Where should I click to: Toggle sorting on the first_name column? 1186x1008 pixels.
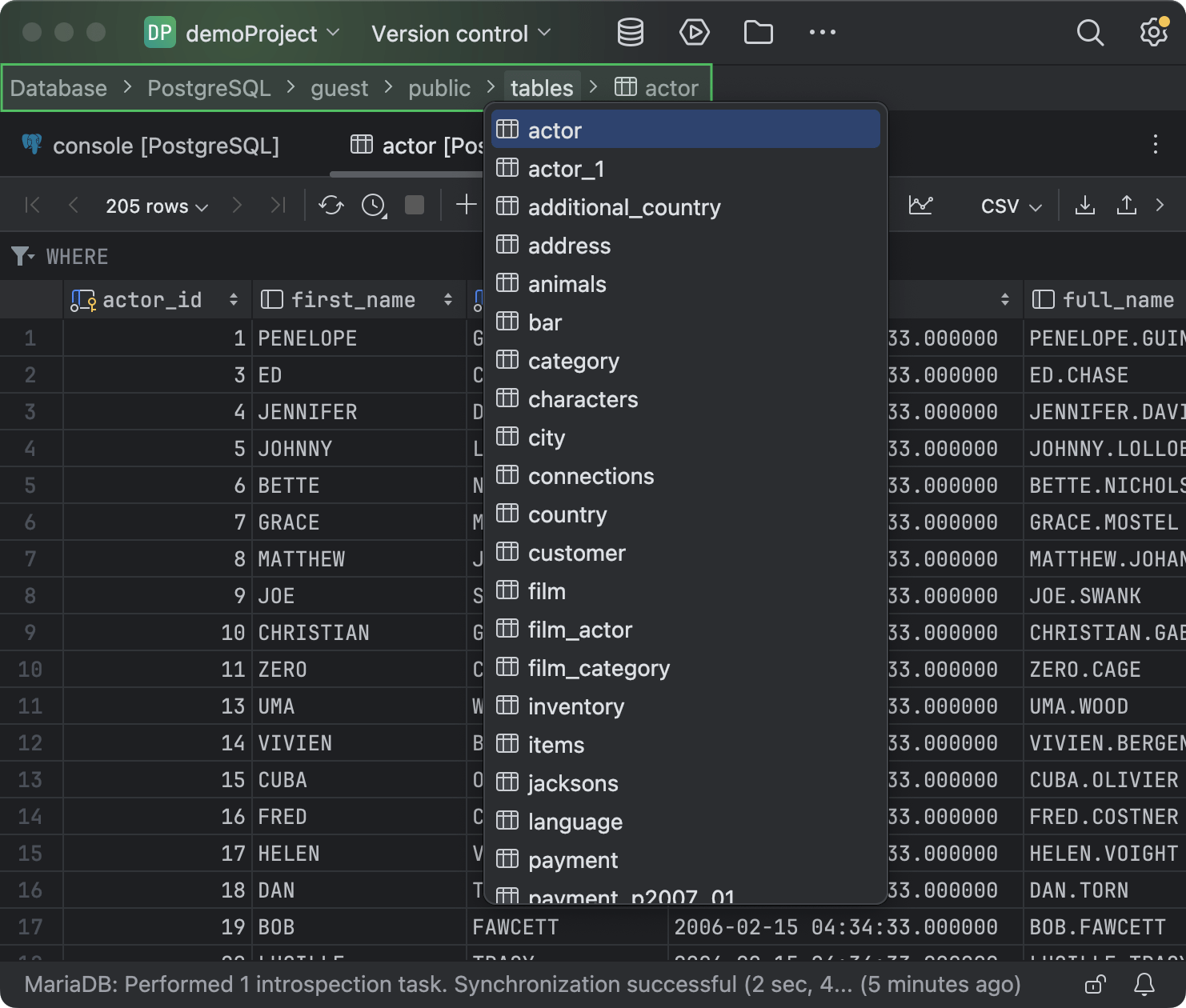click(447, 299)
